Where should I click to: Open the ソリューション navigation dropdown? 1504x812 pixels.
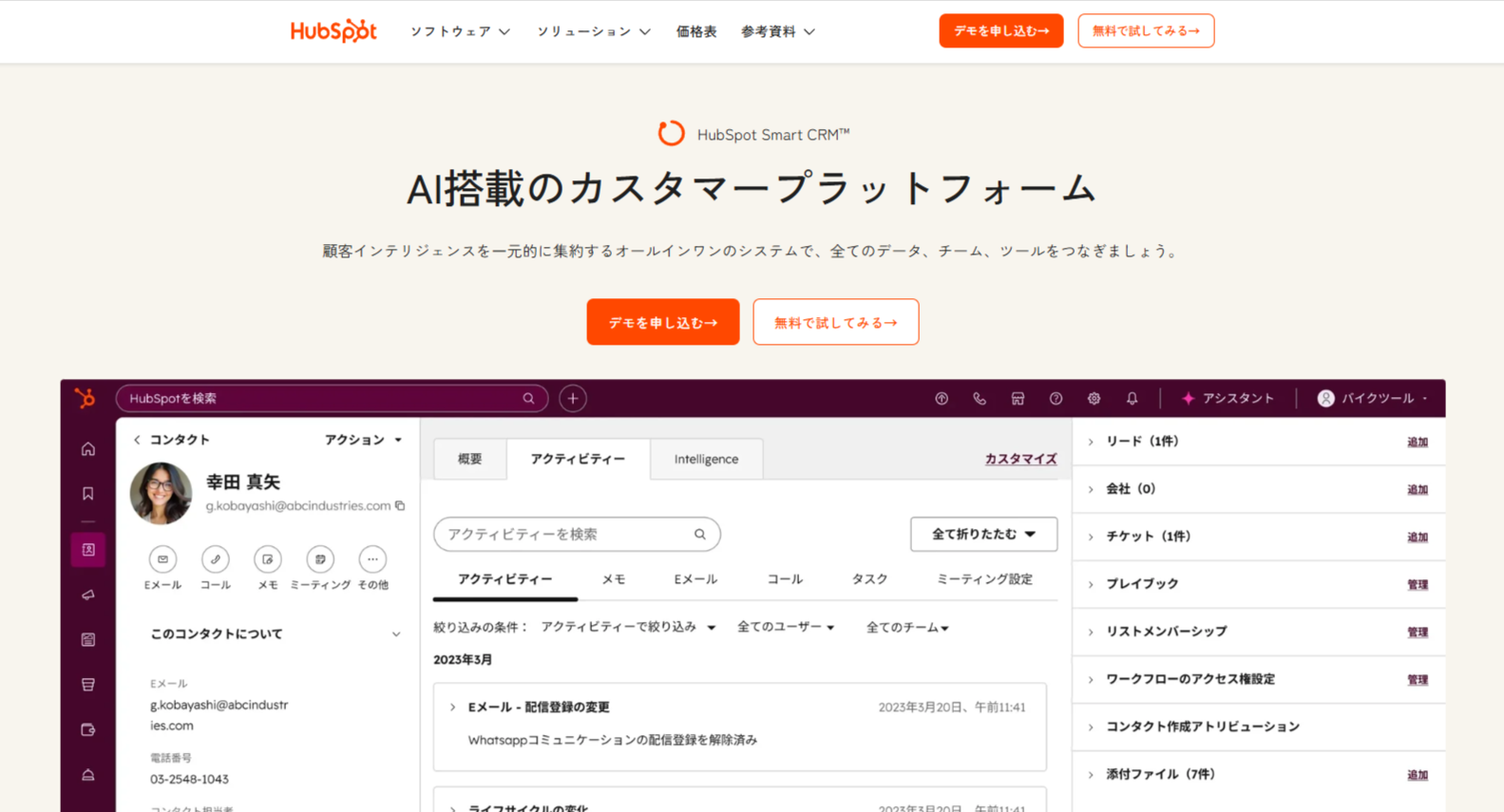pos(594,31)
